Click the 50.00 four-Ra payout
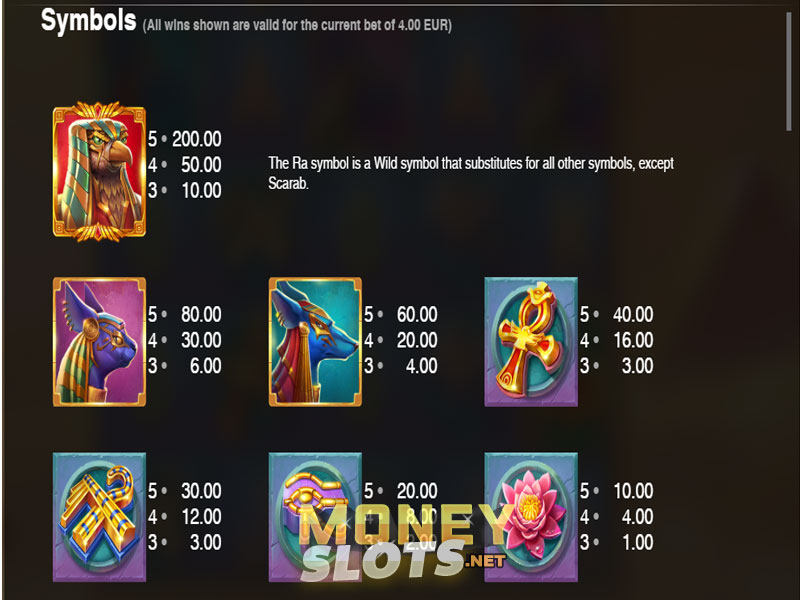 201,165
